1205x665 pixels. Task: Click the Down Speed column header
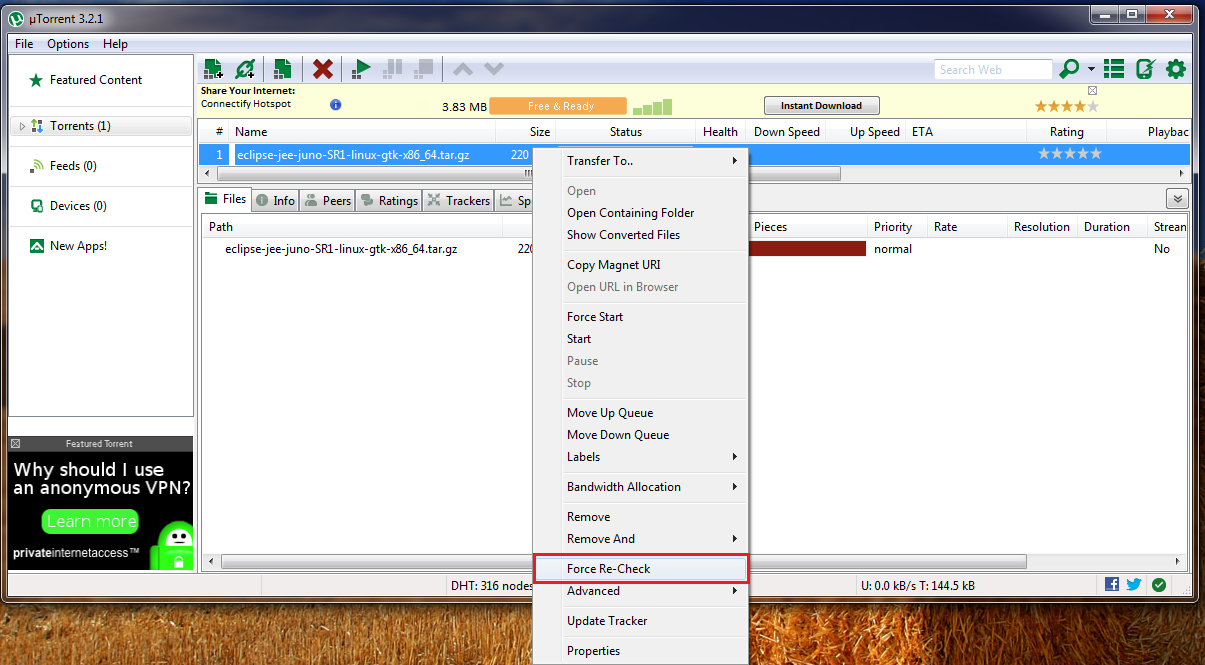point(787,132)
